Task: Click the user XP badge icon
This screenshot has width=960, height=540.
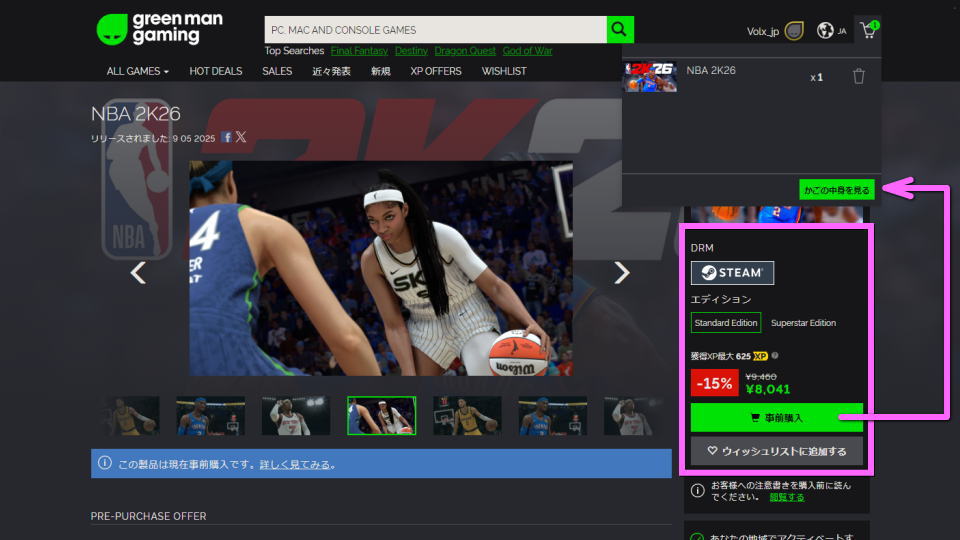Action: [x=794, y=31]
